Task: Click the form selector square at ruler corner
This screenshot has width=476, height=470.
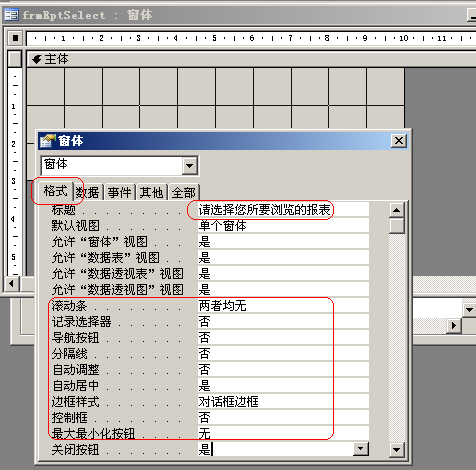Action: [x=15, y=38]
